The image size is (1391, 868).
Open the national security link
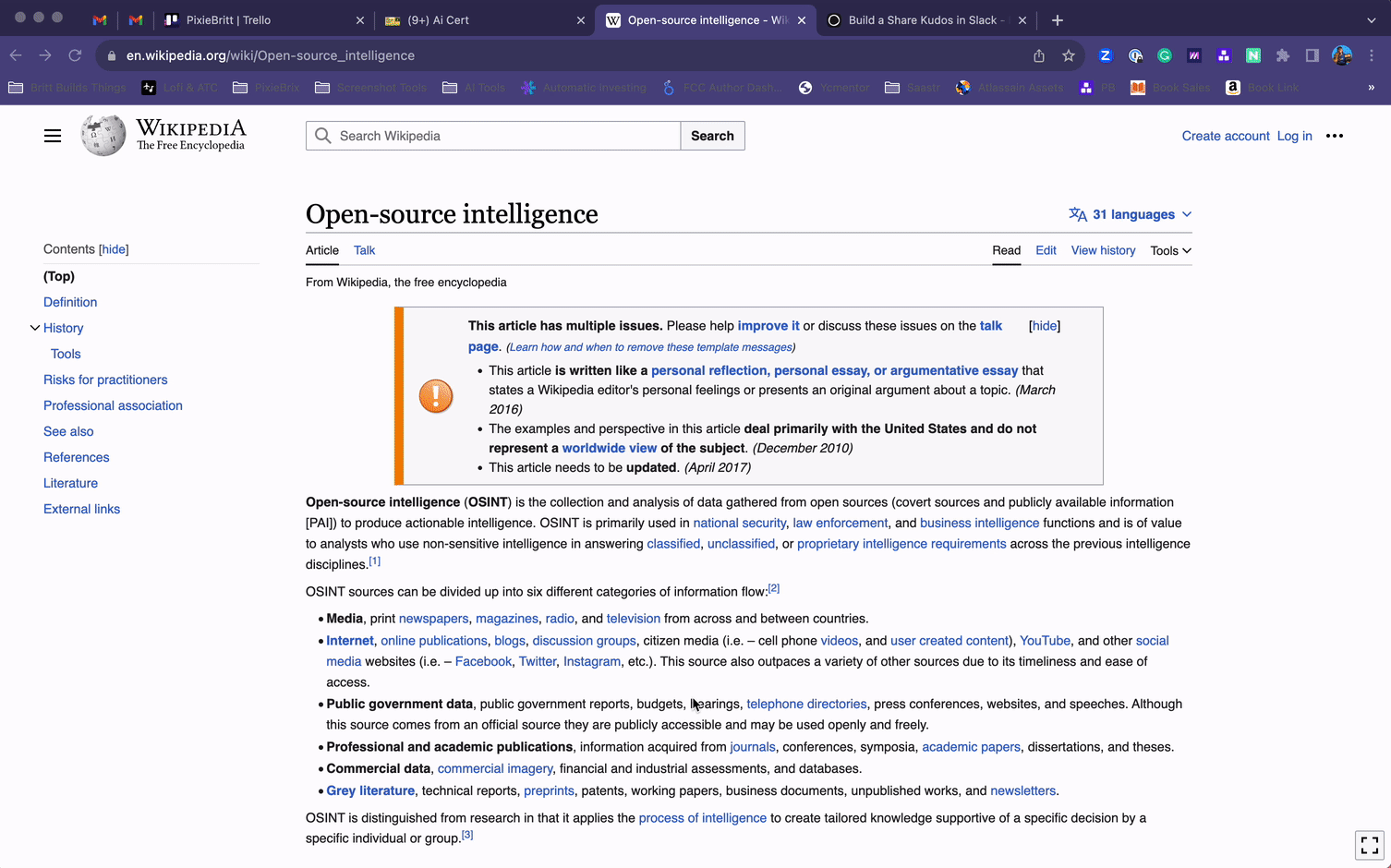tap(740, 523)
